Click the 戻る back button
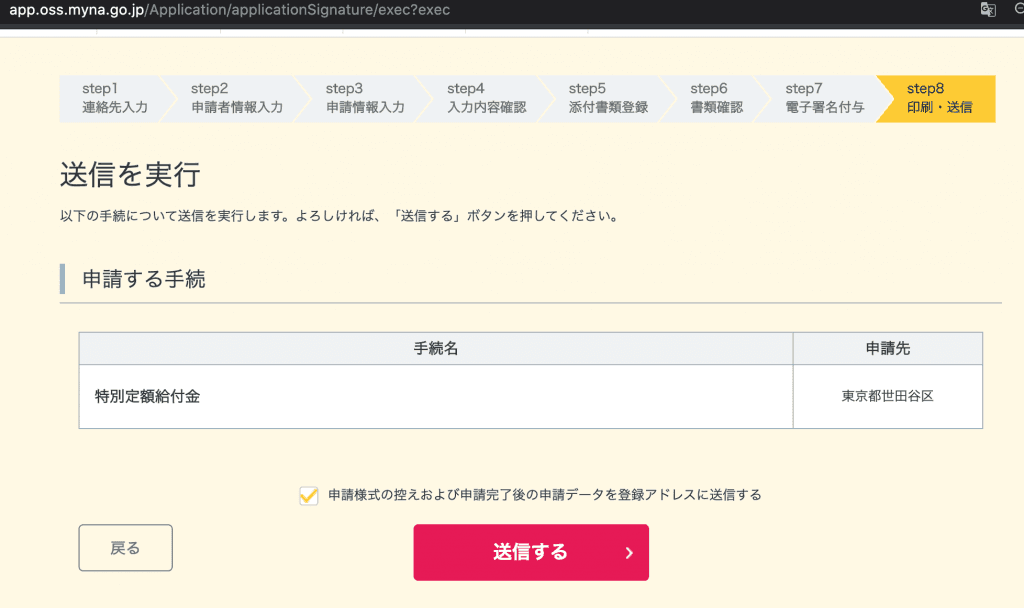 125,547
